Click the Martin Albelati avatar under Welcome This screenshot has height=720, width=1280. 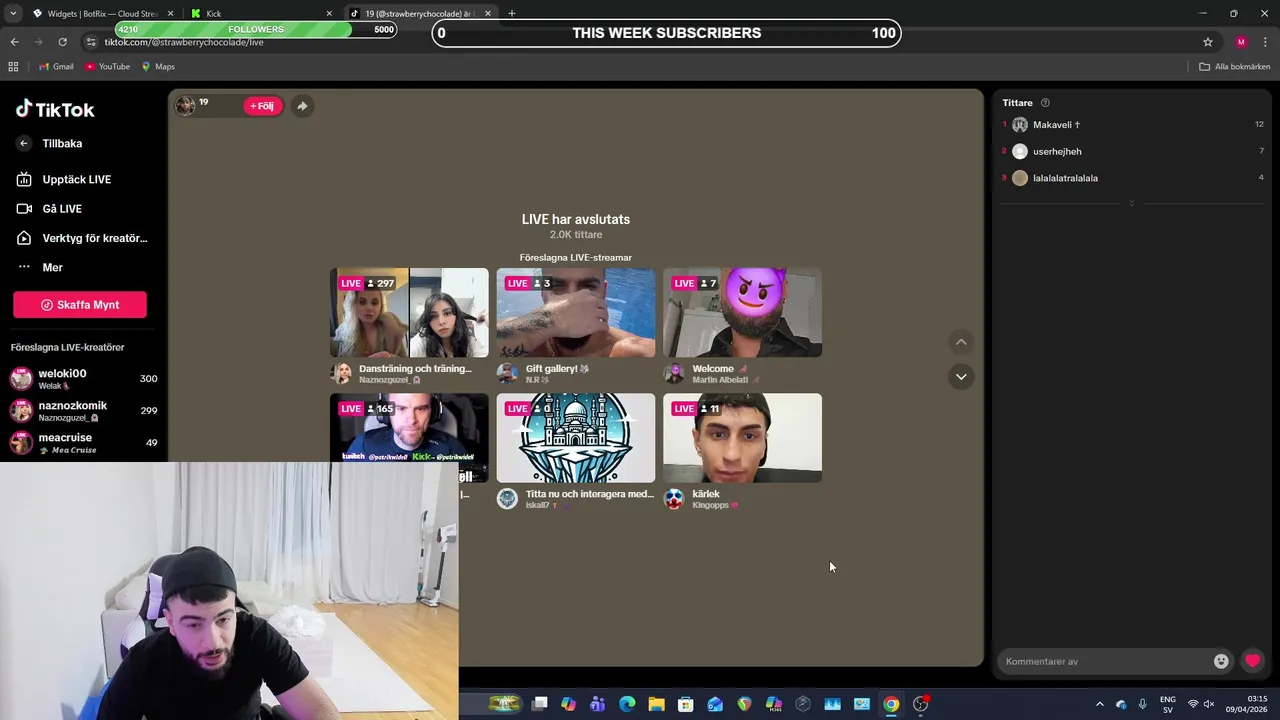click(675, 373)
